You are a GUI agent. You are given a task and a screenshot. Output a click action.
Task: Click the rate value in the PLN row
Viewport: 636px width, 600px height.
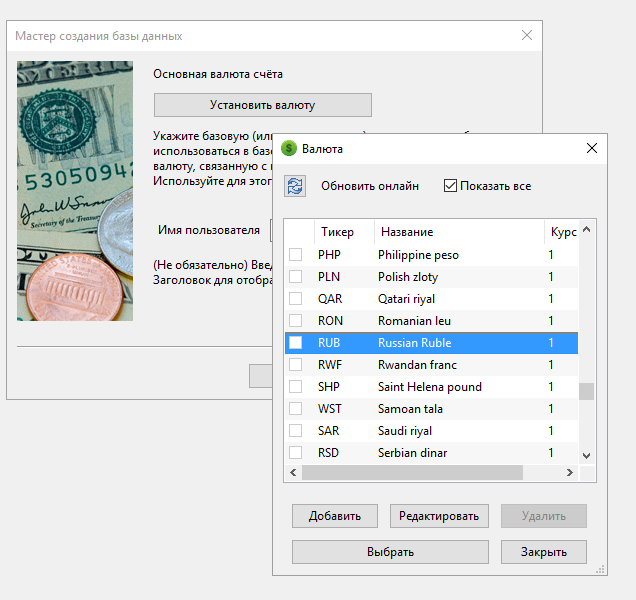(x=551, y=277)
